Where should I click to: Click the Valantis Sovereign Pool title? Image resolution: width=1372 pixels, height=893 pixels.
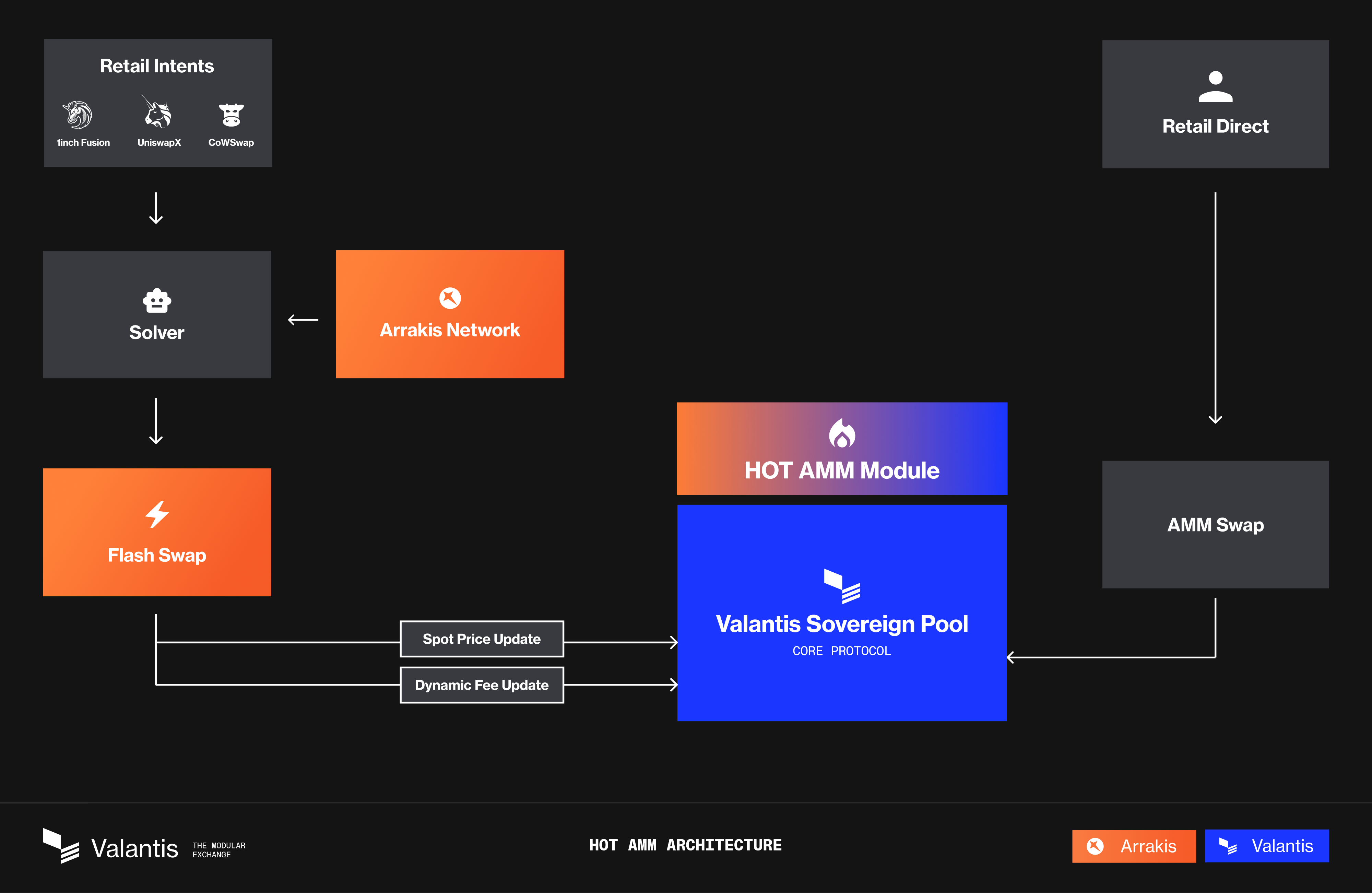(x=842, y=624)
